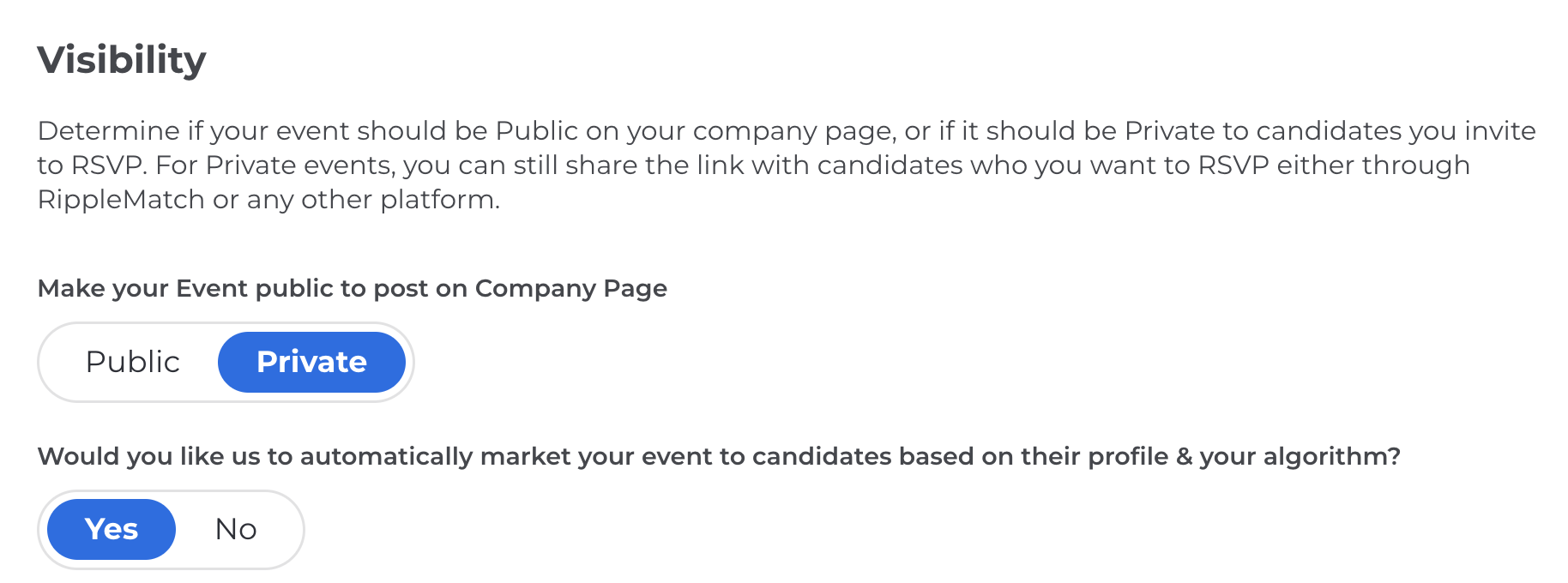Screen dimensions: 1568x583
Task: Click 'either through' in the description
Action: click(x=1373, y=165)
